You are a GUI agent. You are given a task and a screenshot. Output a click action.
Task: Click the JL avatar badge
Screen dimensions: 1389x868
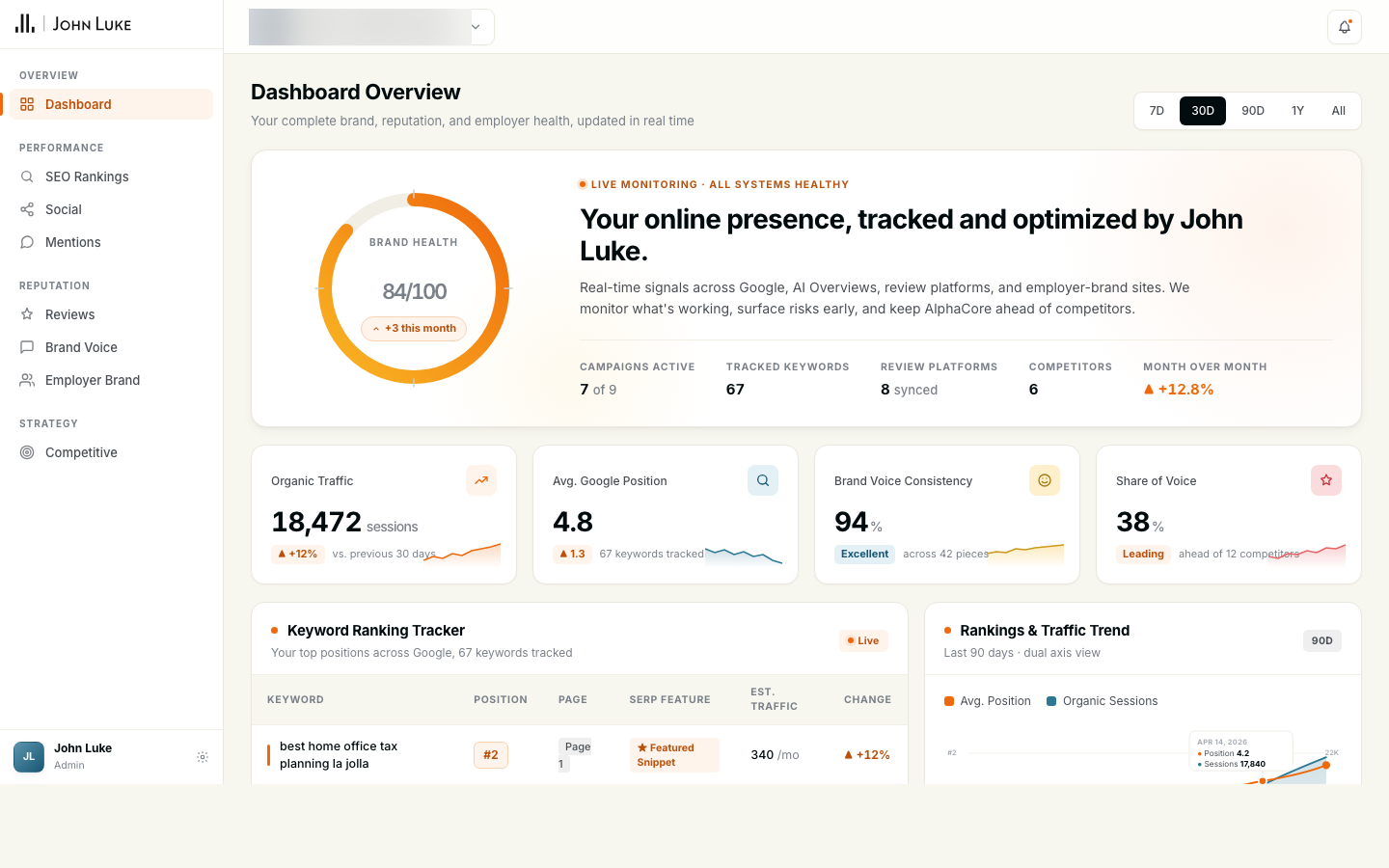(29, 757)
